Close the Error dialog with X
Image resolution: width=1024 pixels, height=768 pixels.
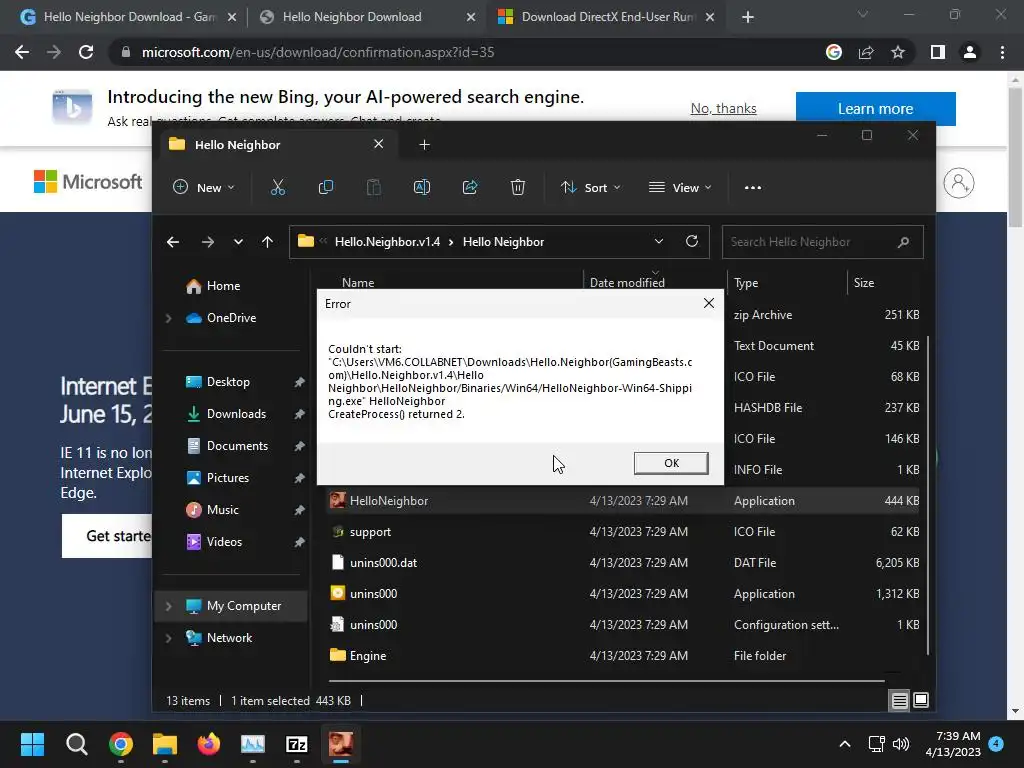tap(709, 304)
